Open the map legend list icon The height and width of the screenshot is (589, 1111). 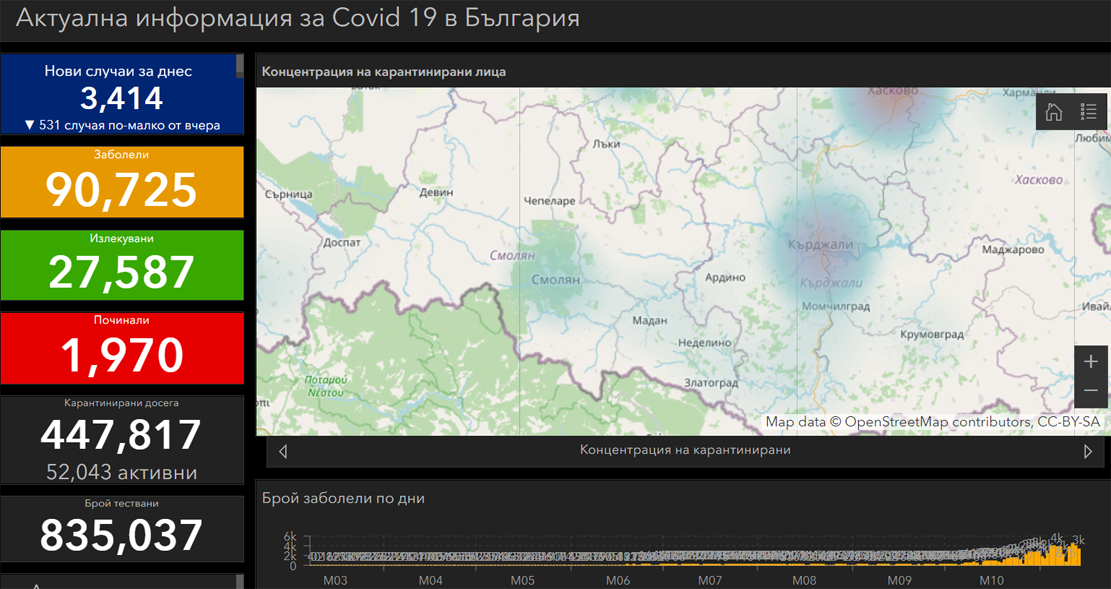point(1088,112)
